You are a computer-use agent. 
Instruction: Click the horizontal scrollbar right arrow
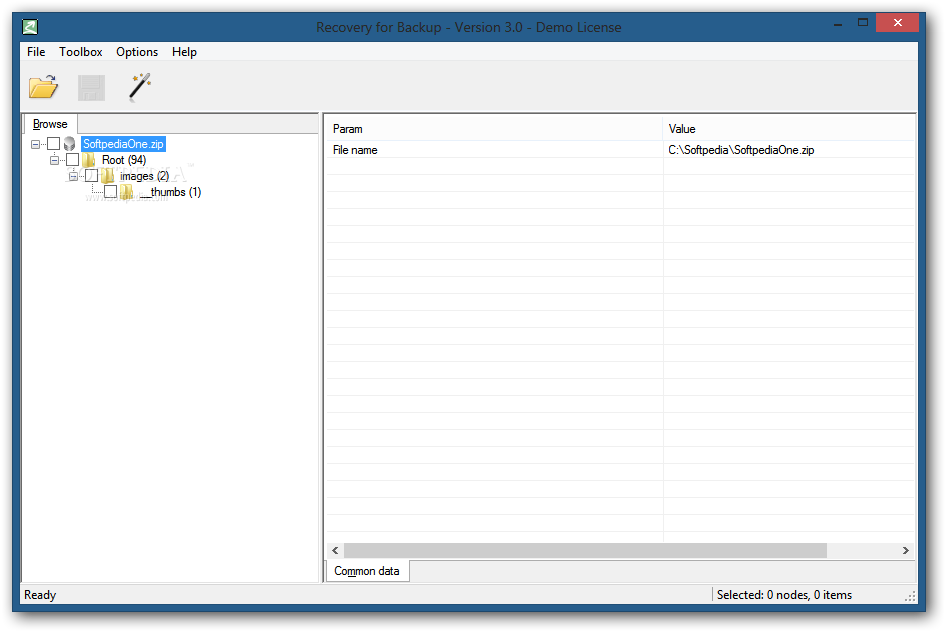906,550
